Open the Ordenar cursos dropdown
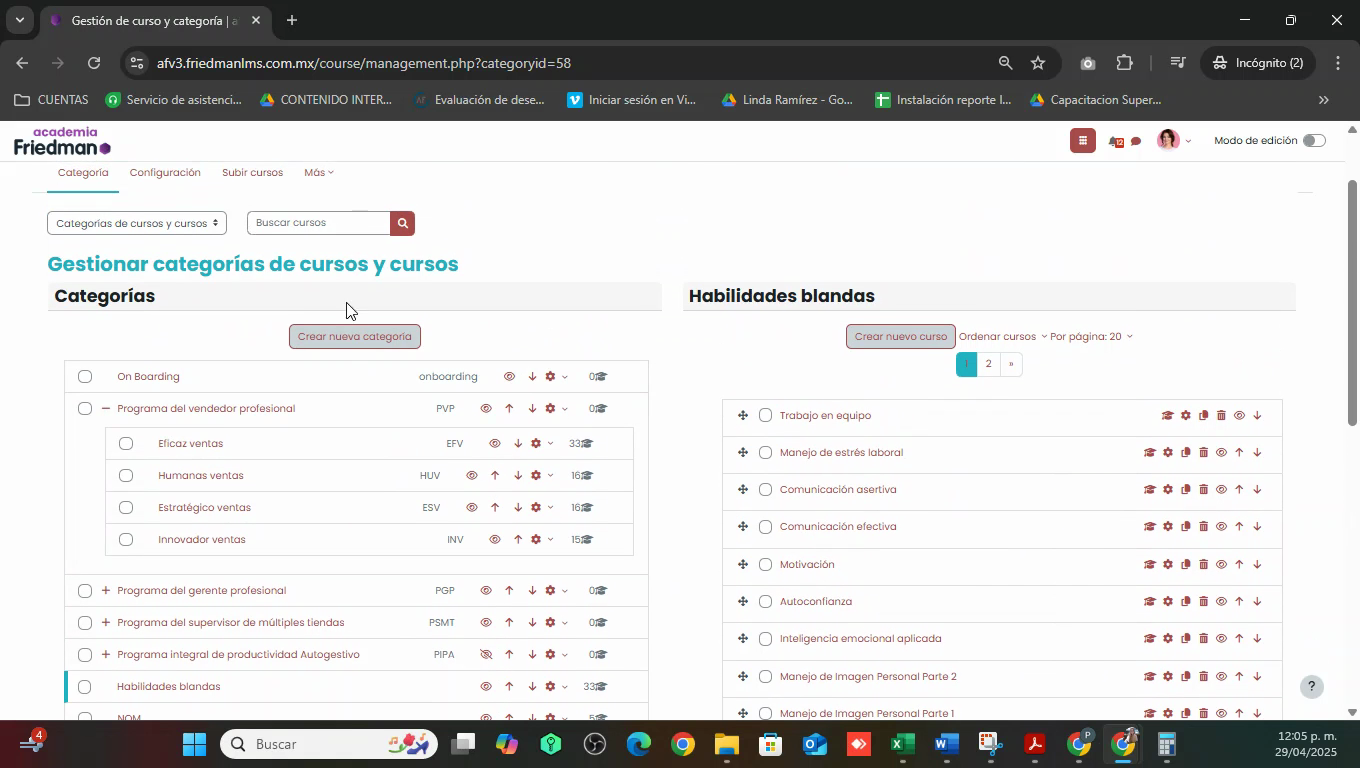The width and height of the screenshot is (1360, 768). pyautogui.click(x=1002, y=337)
